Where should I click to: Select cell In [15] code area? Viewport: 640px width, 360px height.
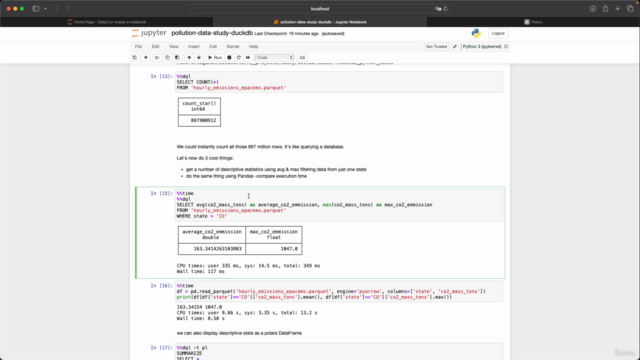(339, 205)
